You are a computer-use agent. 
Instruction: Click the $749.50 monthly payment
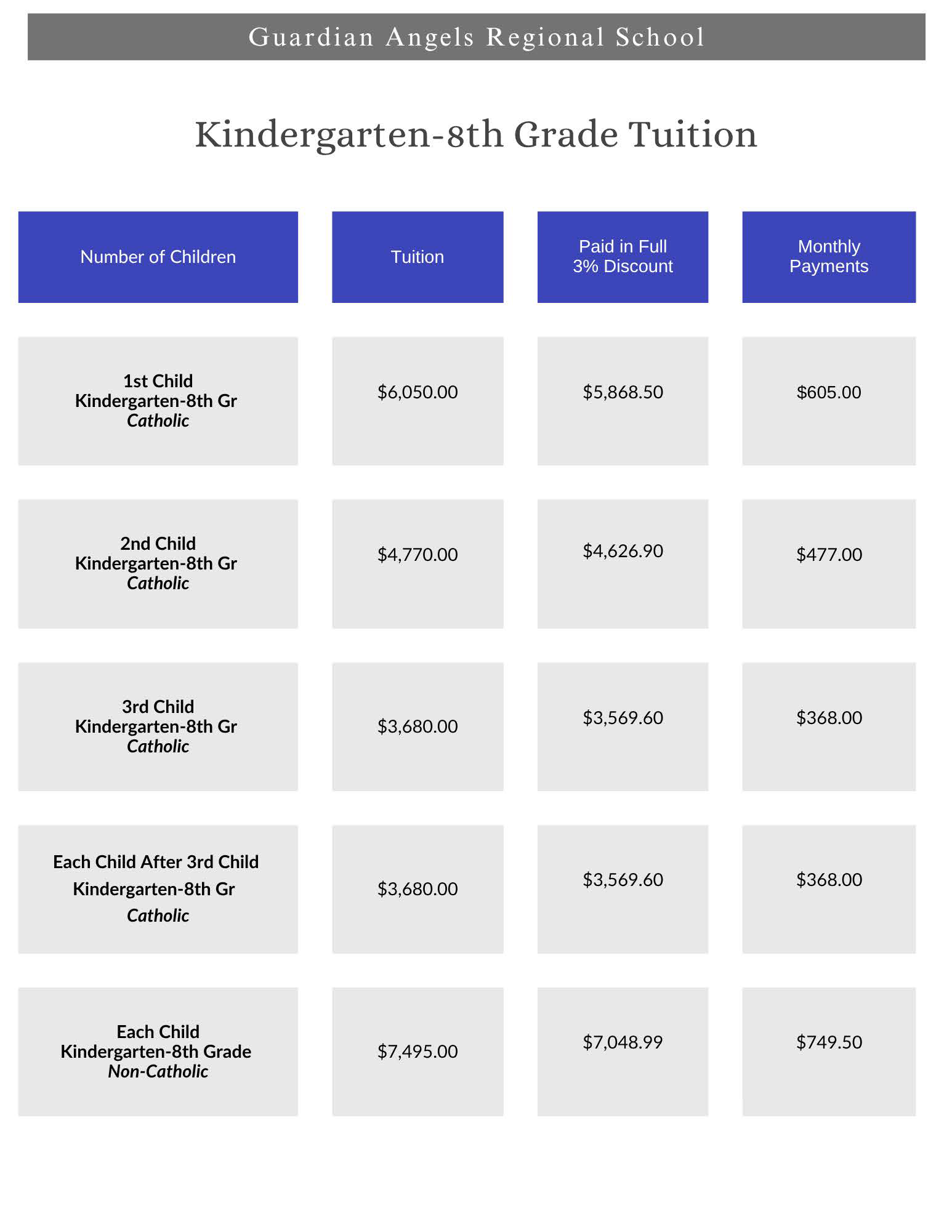829,1042
